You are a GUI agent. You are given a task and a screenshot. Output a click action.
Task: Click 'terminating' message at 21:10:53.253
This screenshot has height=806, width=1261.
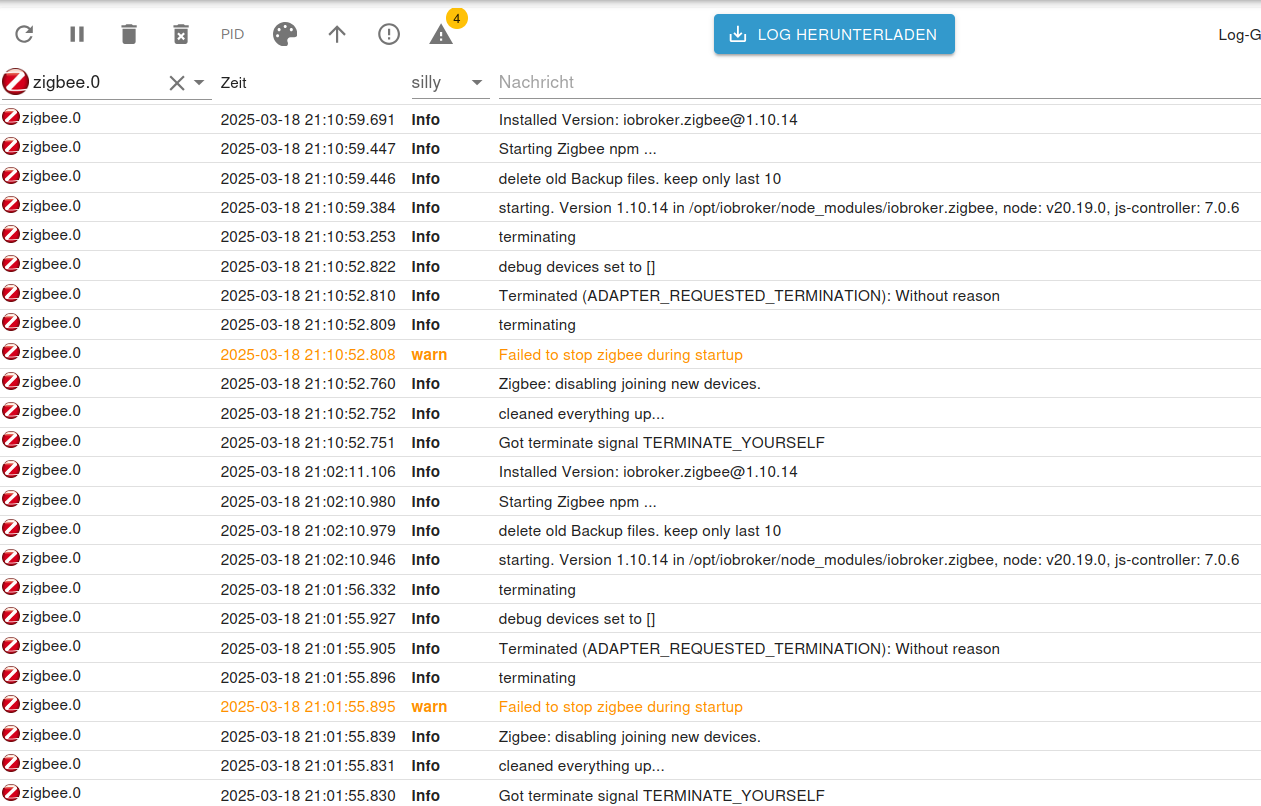point(537,237)
